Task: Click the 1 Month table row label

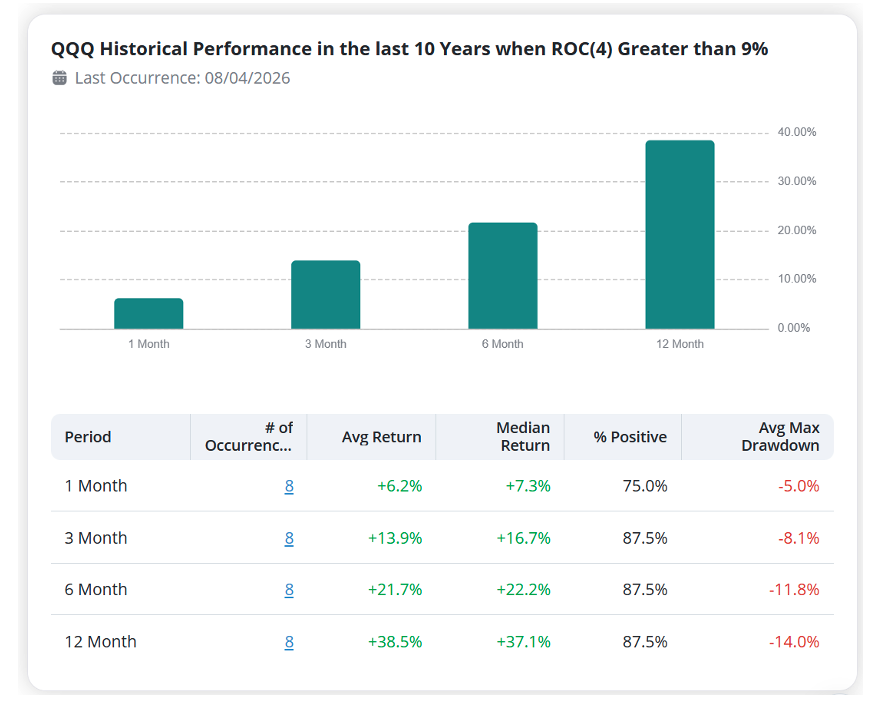Action: click(x=96, y=486)
